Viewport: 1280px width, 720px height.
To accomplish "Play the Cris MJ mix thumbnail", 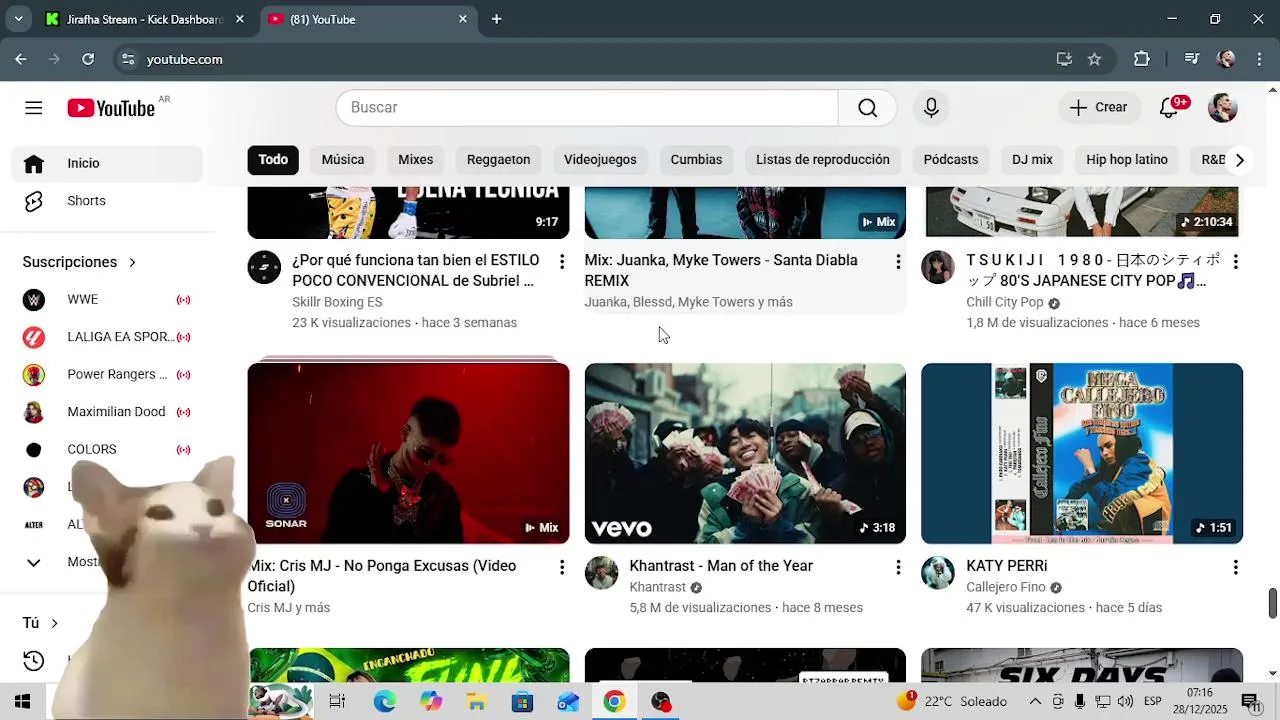I will coord(408,453).
